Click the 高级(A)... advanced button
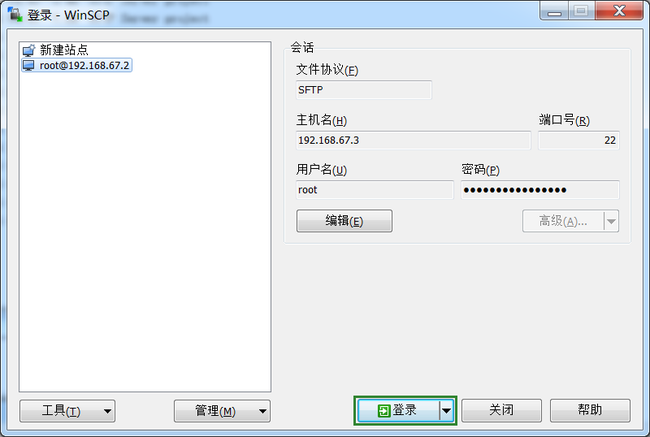 [x=563, y=221]
